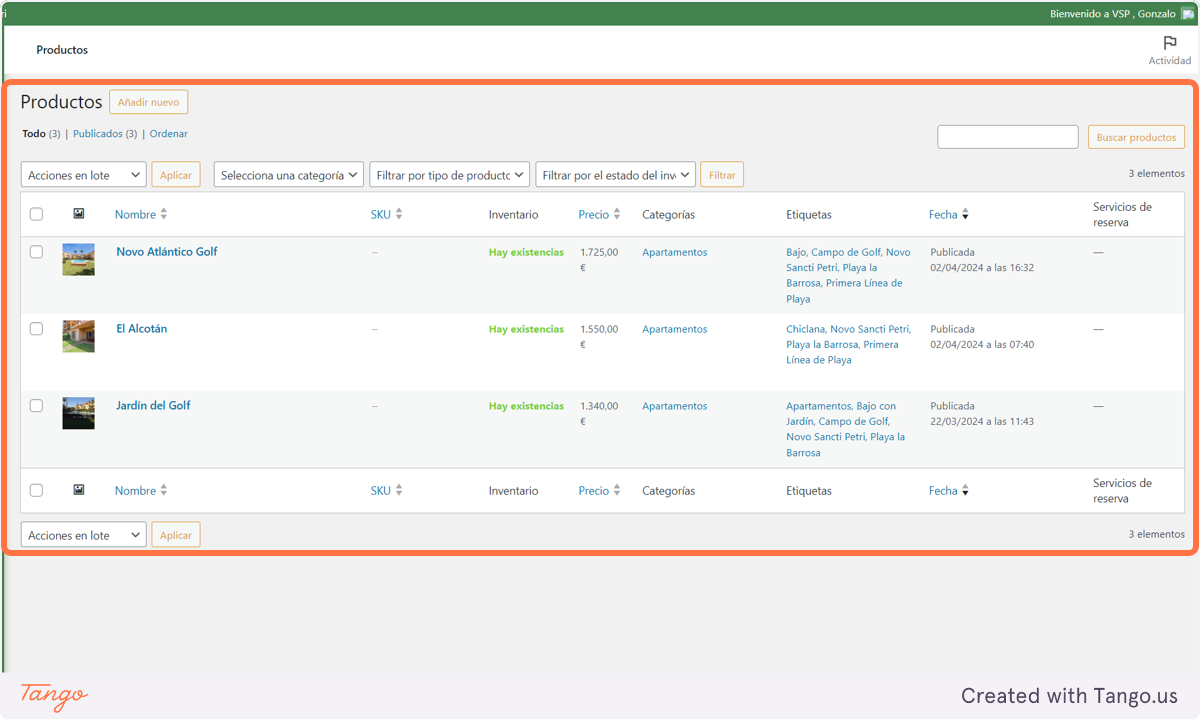Click the product search input field
Viewport: 1200px width, 719px height.
(x=1008, y=137)
